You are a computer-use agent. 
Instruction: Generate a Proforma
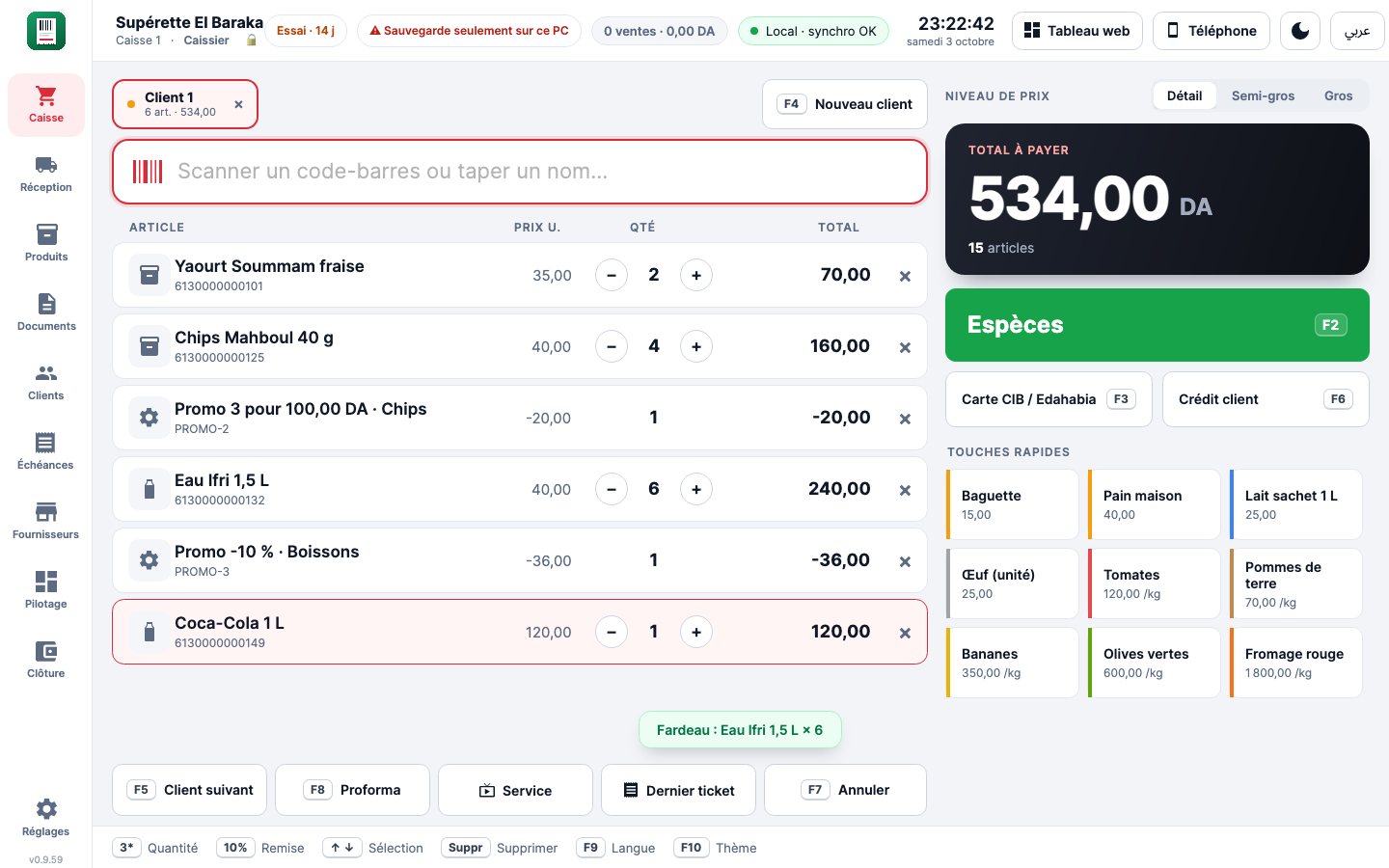click(353, 790)
